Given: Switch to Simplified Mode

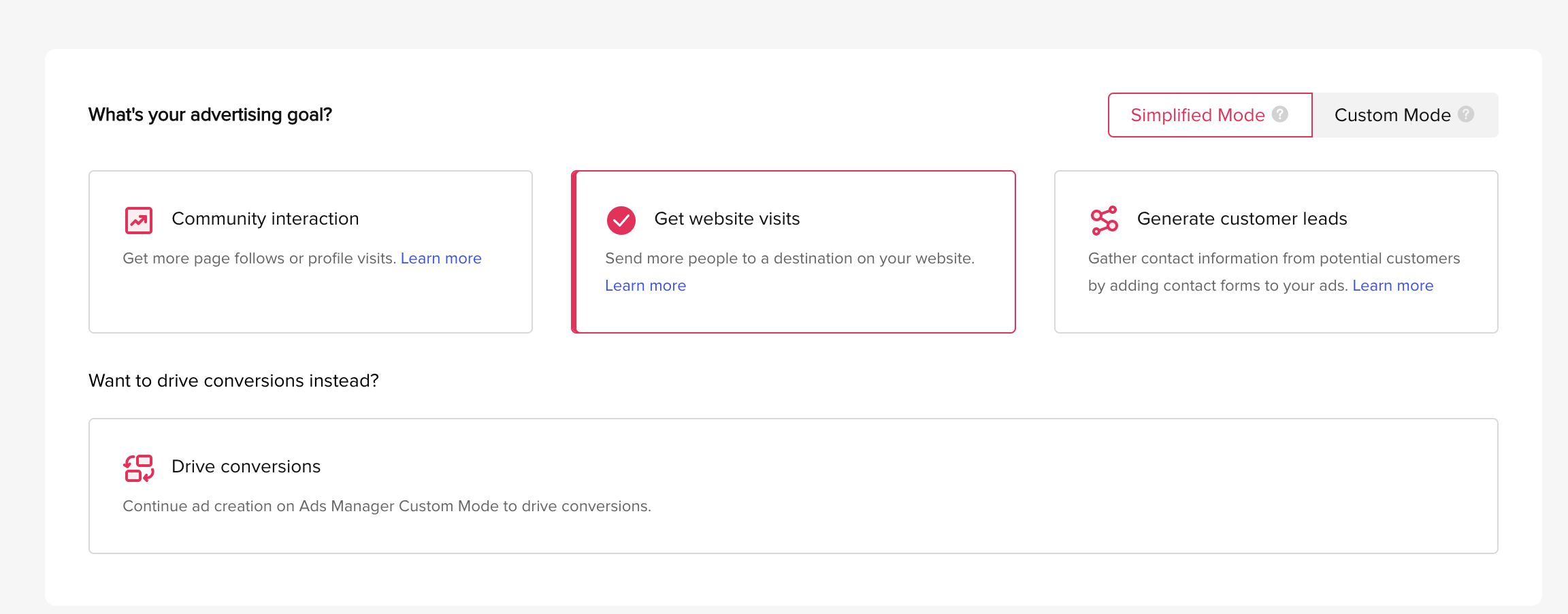Looking at the screenshot, I should [x=1196, y=115].
